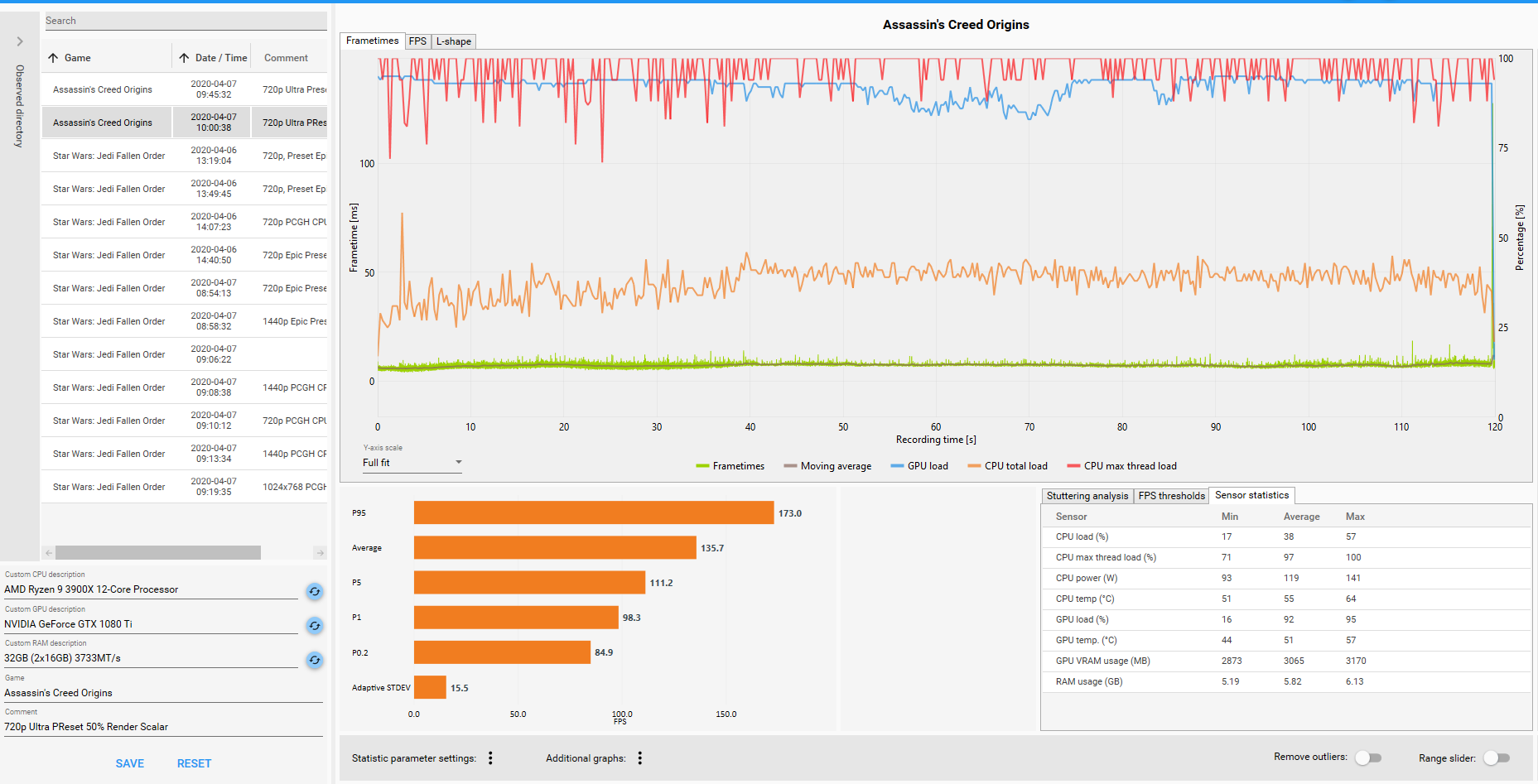Select Star Wars record dated 2020-04-06 13:19:04
This screenshot has width=1538, height=784.
click(184, 156)
